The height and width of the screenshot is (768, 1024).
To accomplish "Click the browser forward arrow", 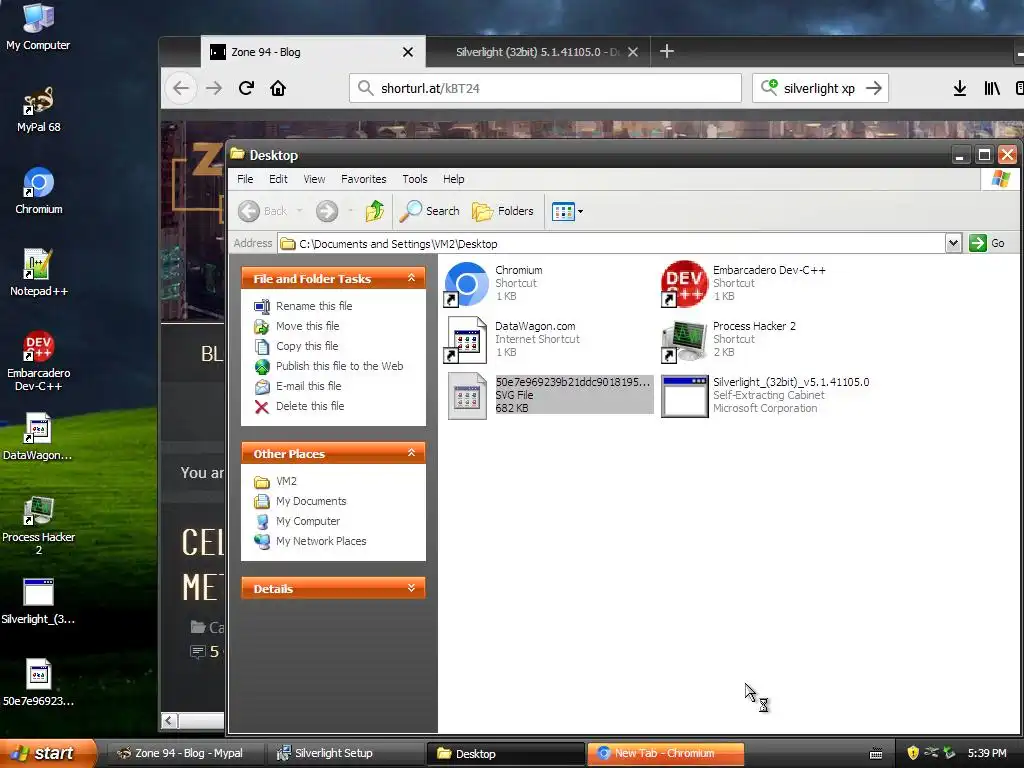I will click(214, 88).
